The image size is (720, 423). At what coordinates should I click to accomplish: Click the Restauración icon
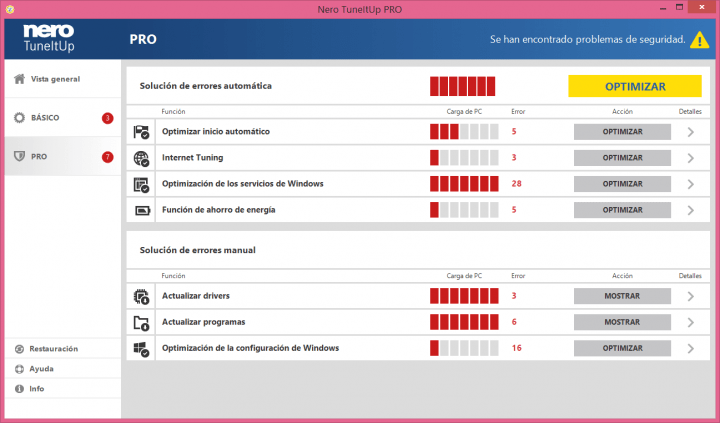(19, 349)
